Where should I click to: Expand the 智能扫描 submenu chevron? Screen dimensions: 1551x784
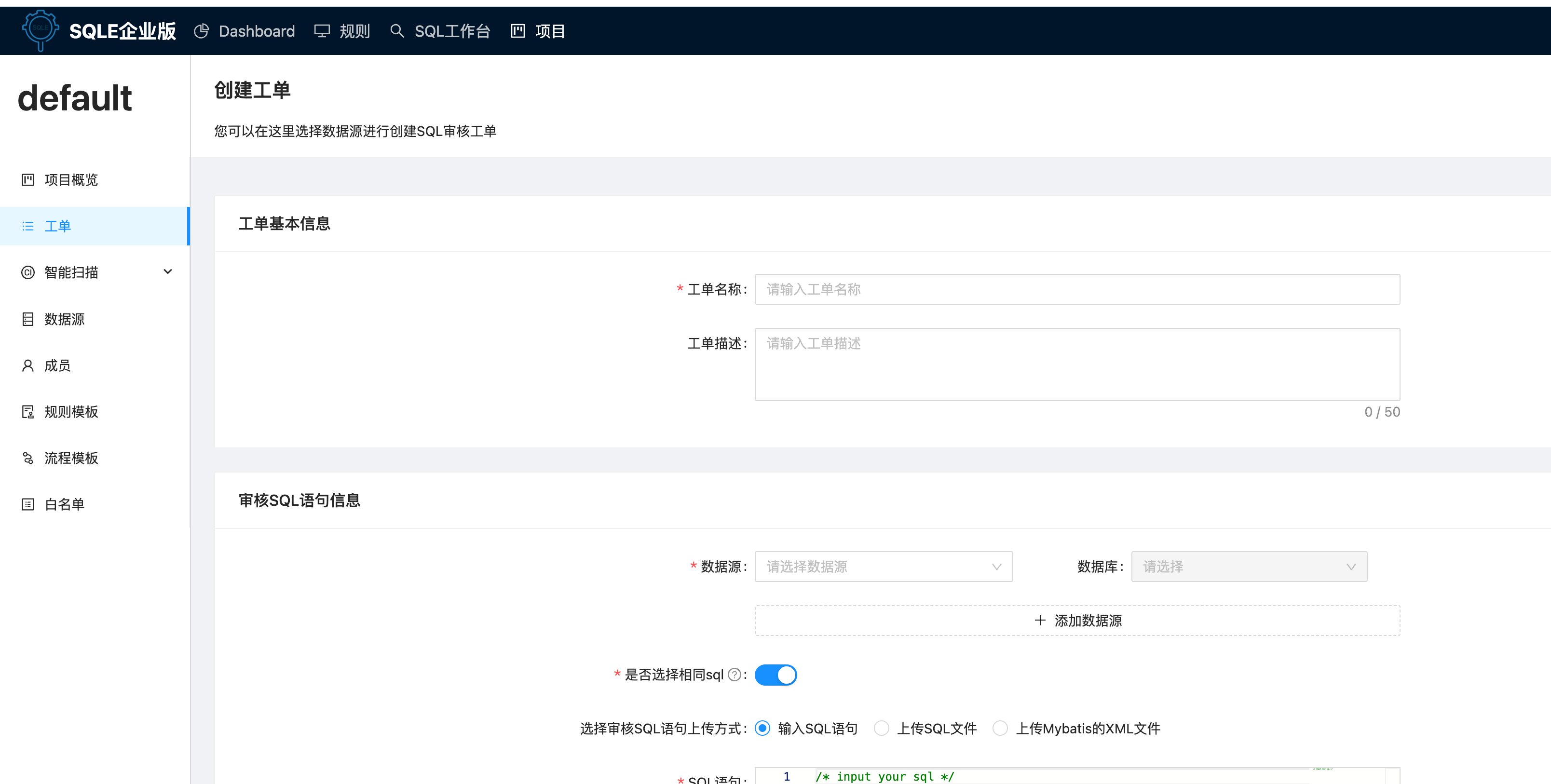point(168,271)
